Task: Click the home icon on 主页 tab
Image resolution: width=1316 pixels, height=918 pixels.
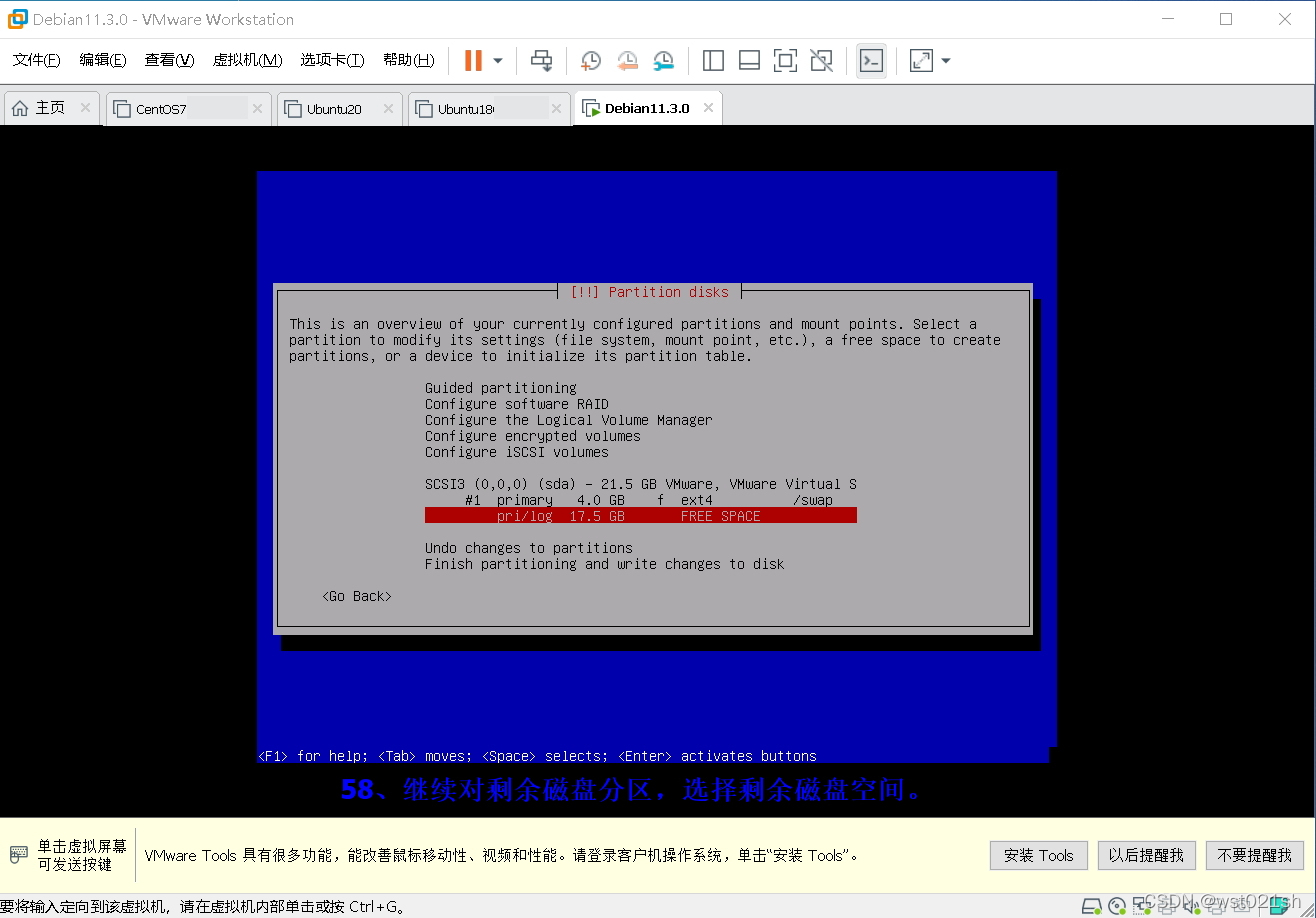Action: click(20, 108)
